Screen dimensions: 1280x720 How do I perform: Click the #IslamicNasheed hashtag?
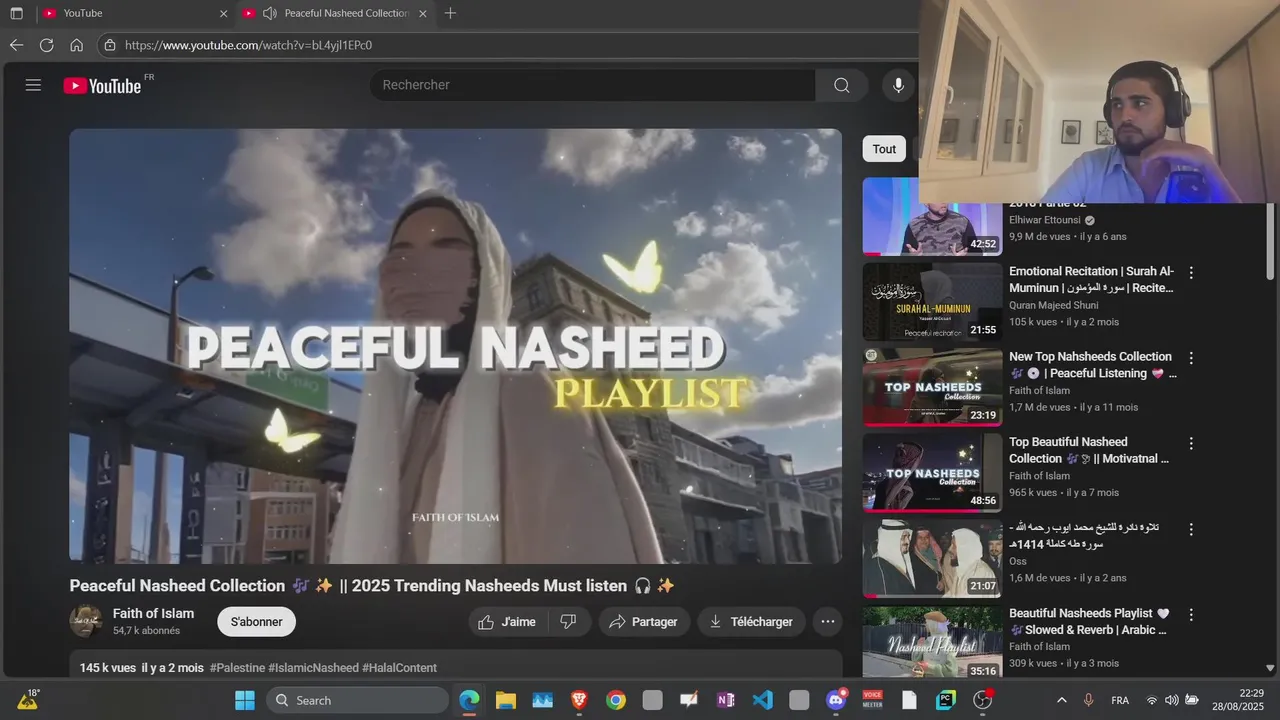(313, 668)
